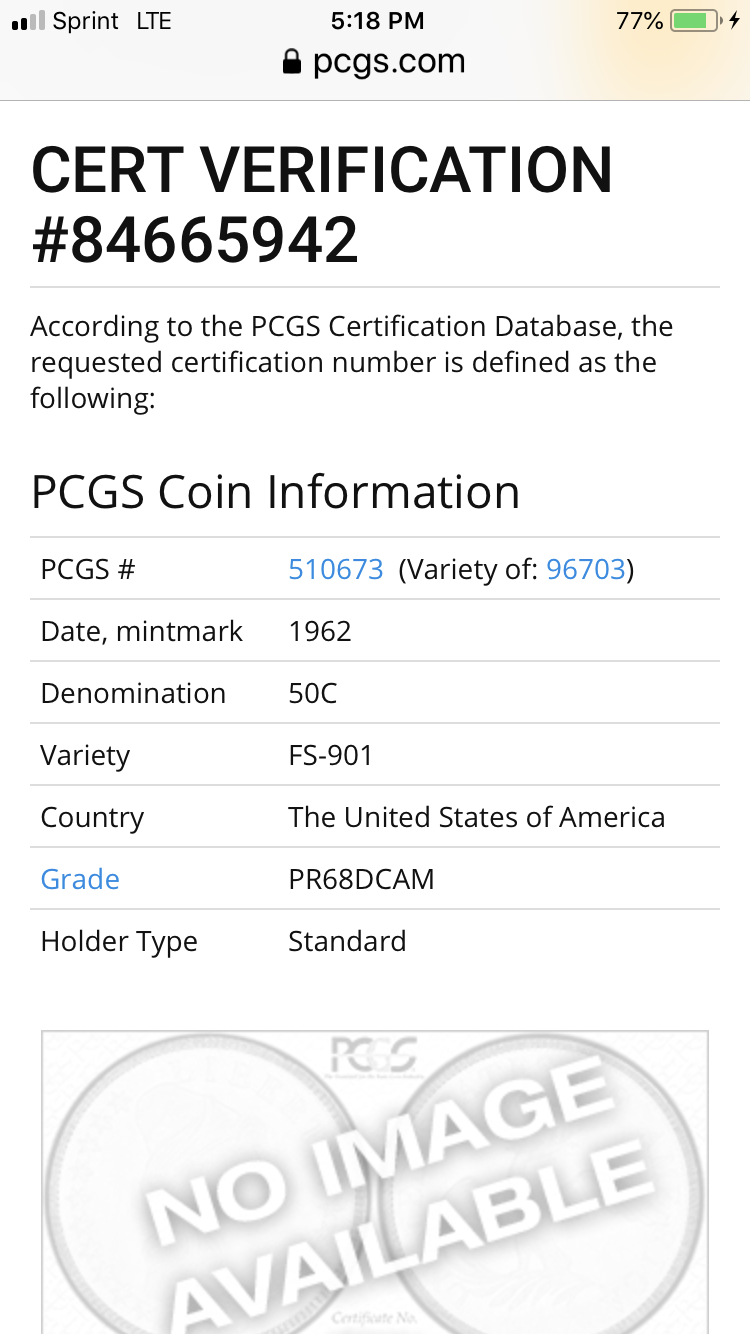Tap the pcgs.com address bar
This screenshot has width=750, height=1334.
point(375,63)
